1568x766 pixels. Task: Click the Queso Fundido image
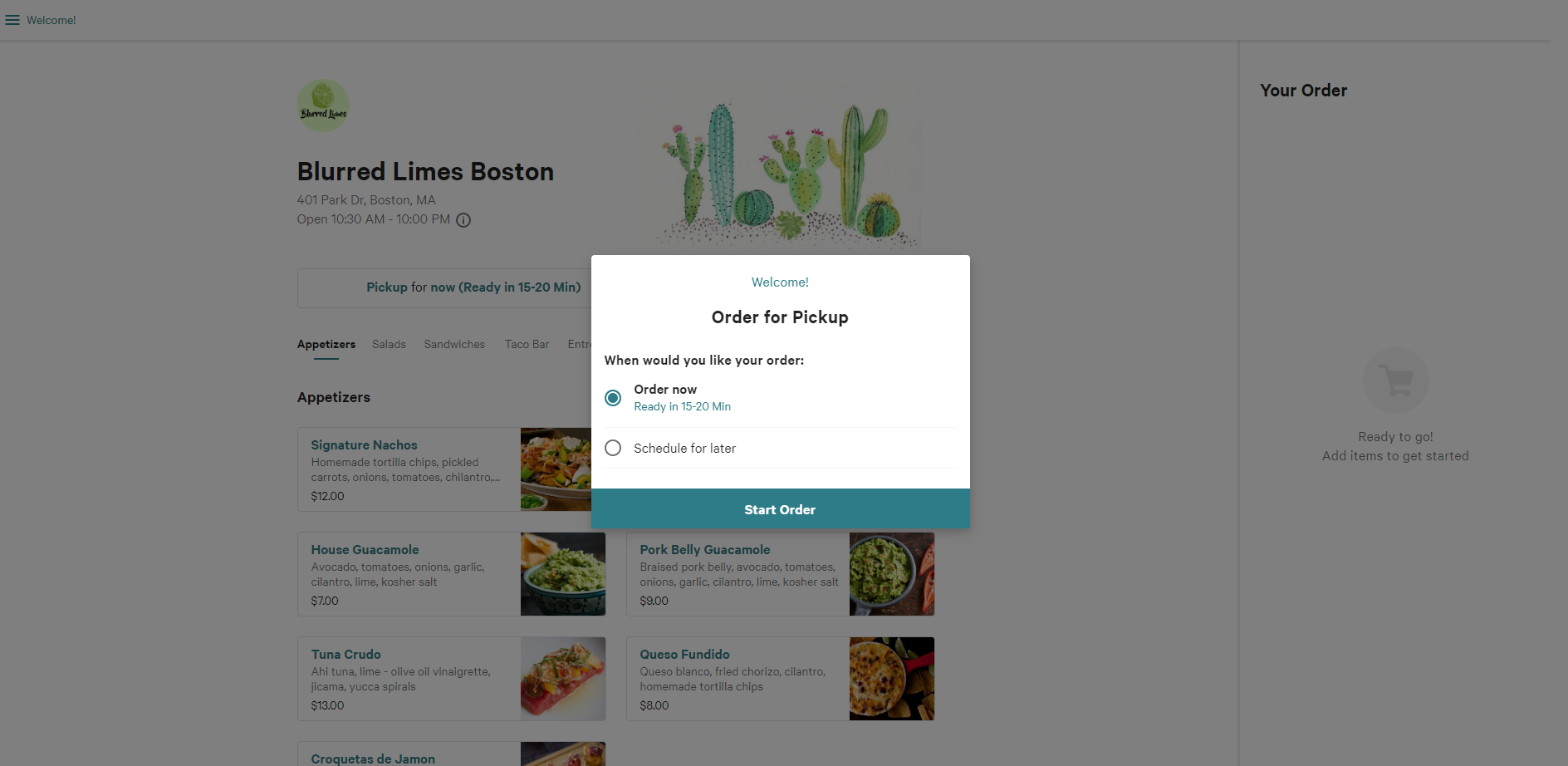pyautogui.click(x=890, y=678)
